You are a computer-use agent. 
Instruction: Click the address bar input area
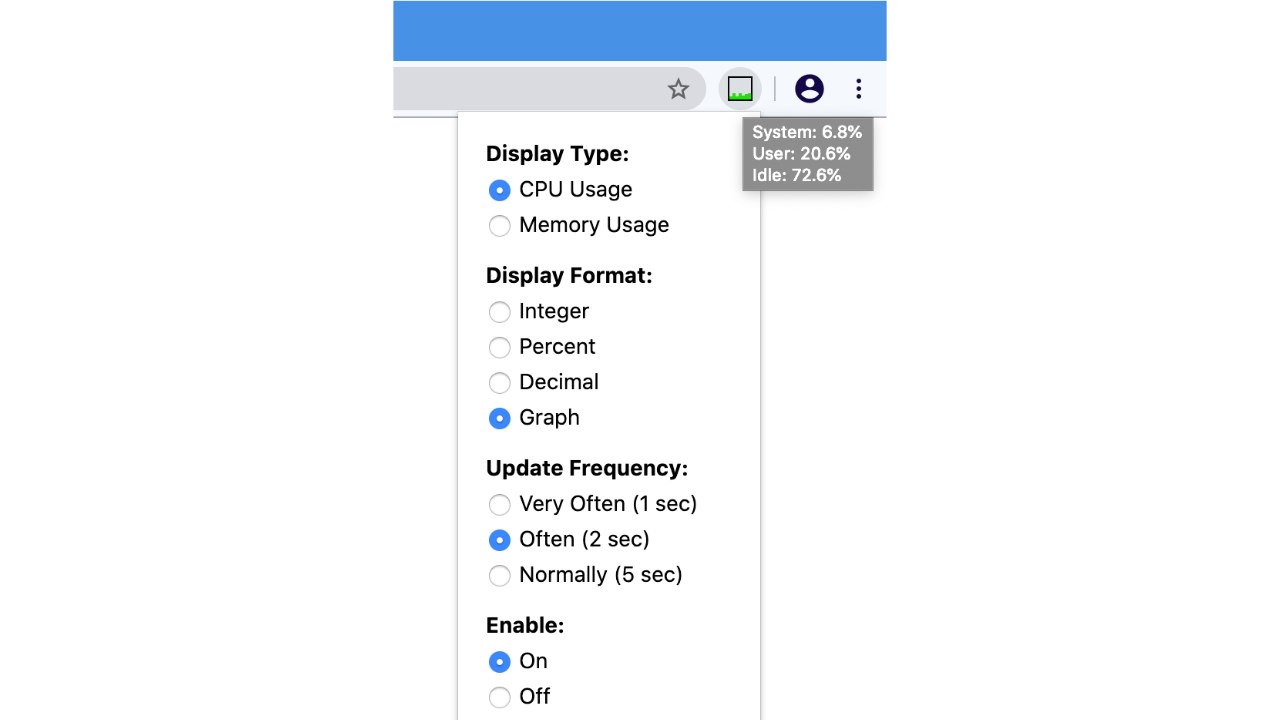[530, 89]
